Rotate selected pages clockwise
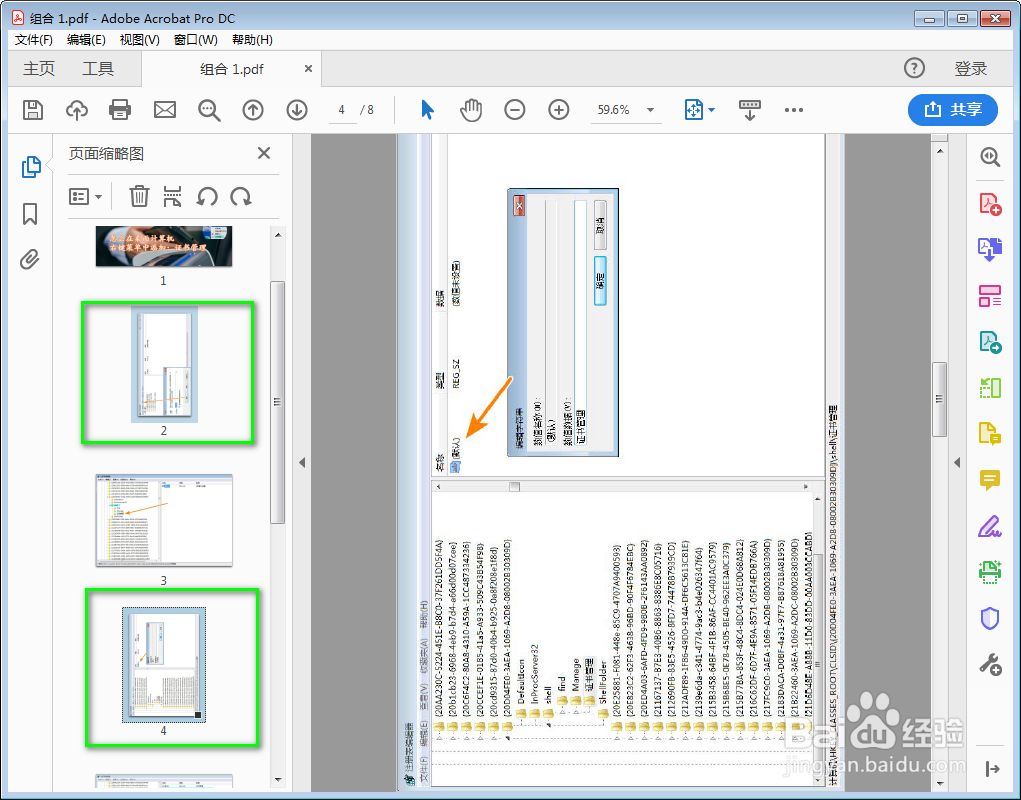Screen dimensions: 1021x800 [x=241, y=196]
